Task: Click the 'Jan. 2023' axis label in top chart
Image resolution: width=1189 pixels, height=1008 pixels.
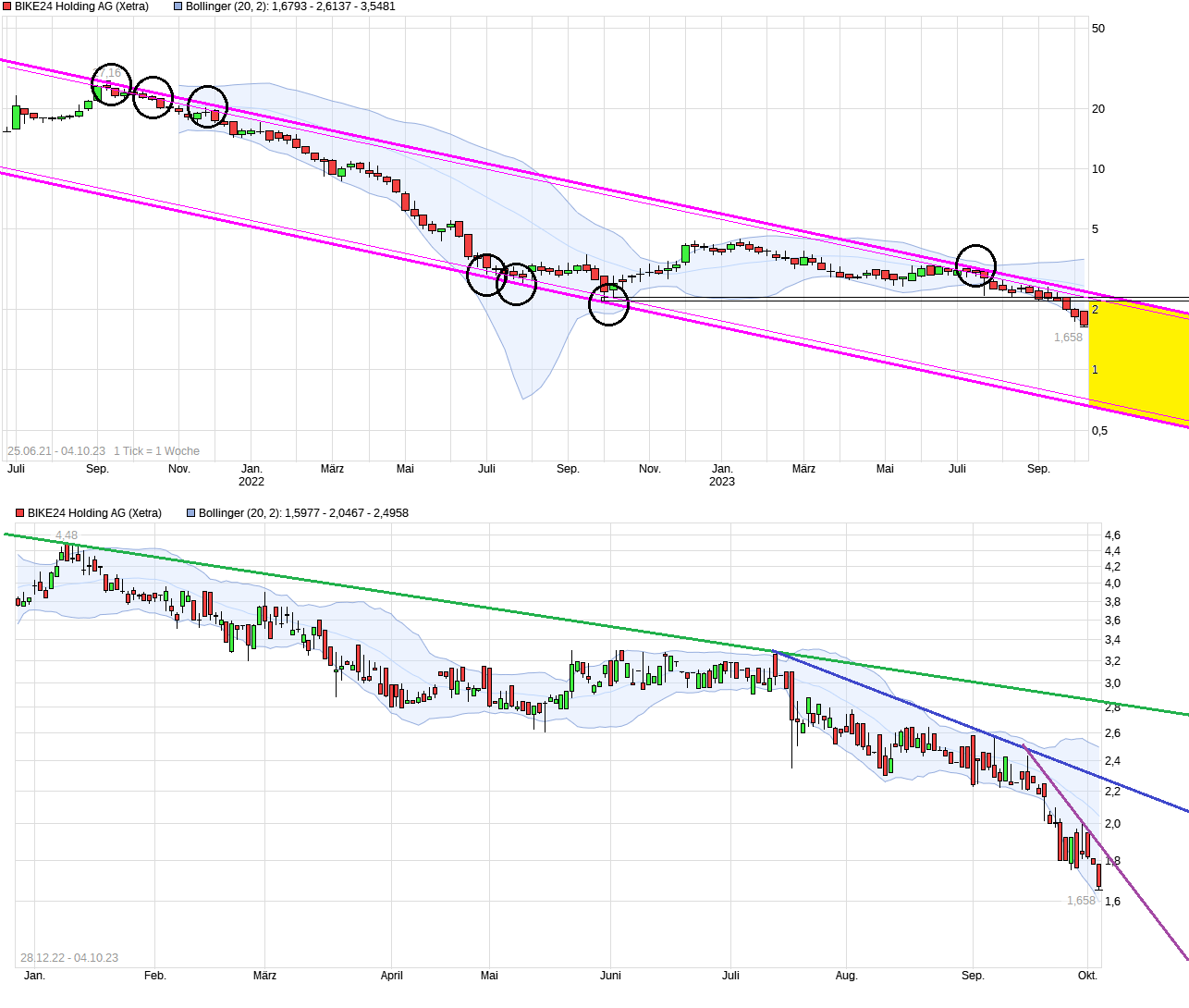Action: pos(722,475)
